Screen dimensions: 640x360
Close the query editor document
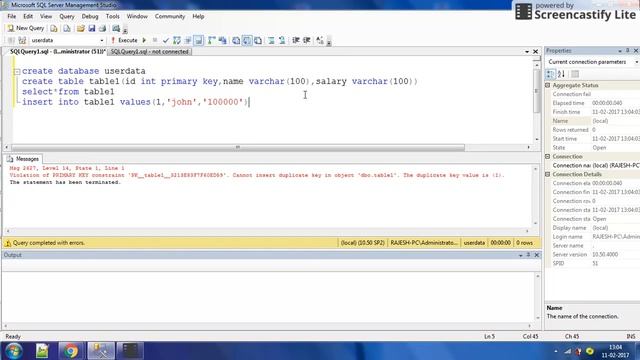[x=536, y=52]
